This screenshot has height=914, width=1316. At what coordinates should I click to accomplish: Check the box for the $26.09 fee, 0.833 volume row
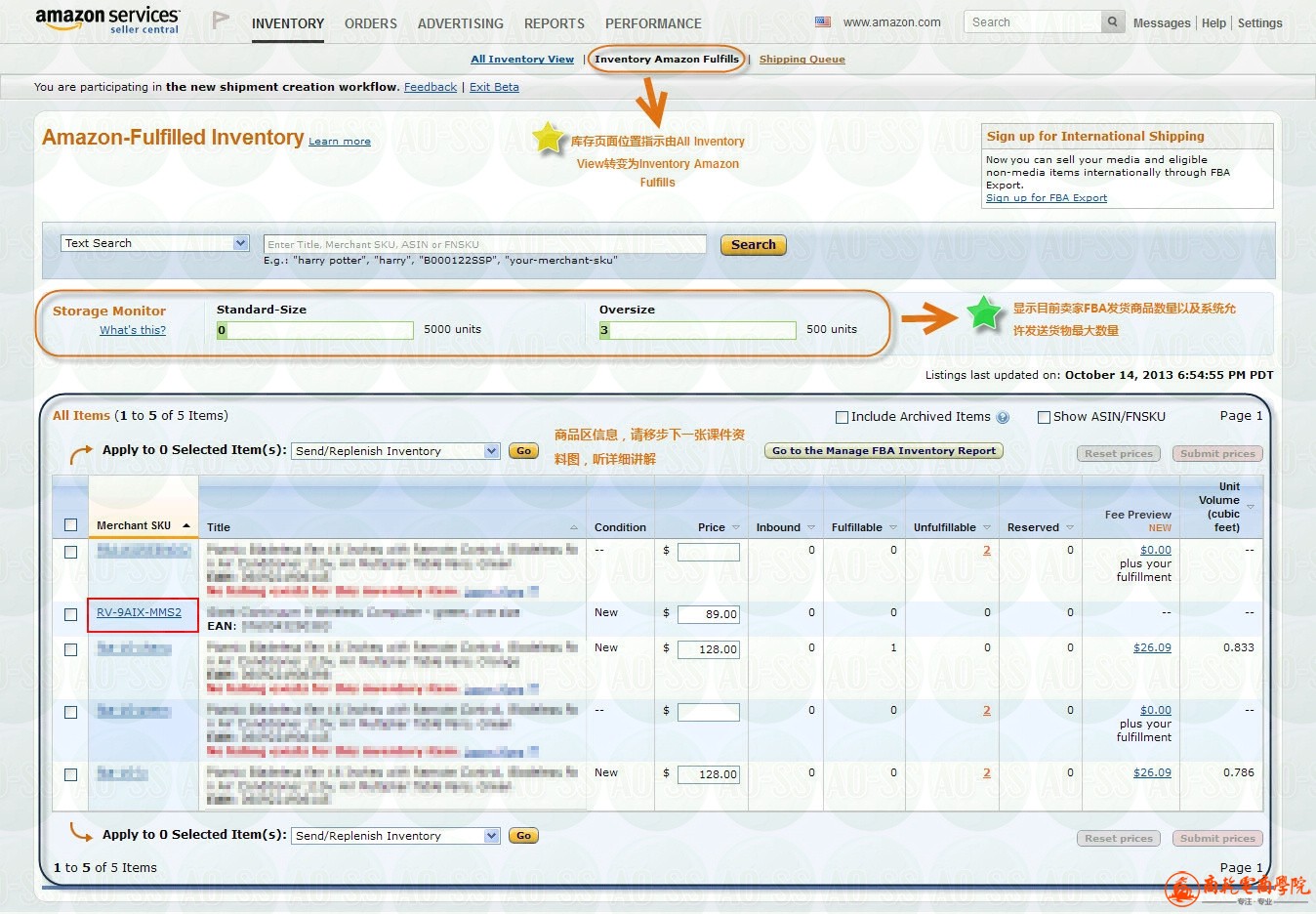pos(70,649)
